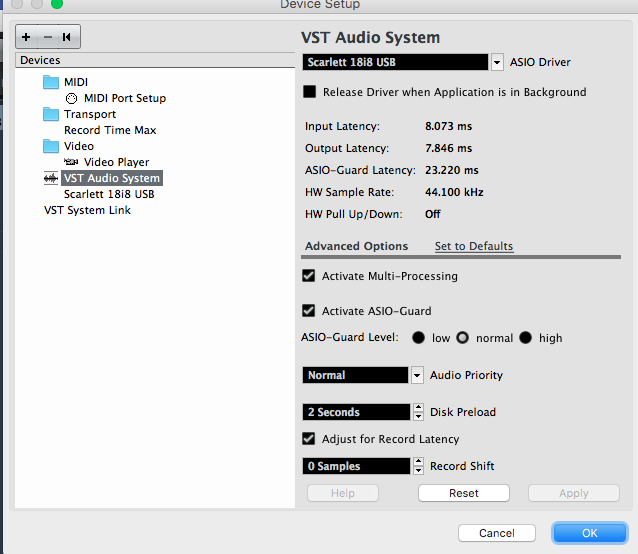Click the MIDI Port Setup connector icon
The image size is (638, 554).
click(71, 98)
